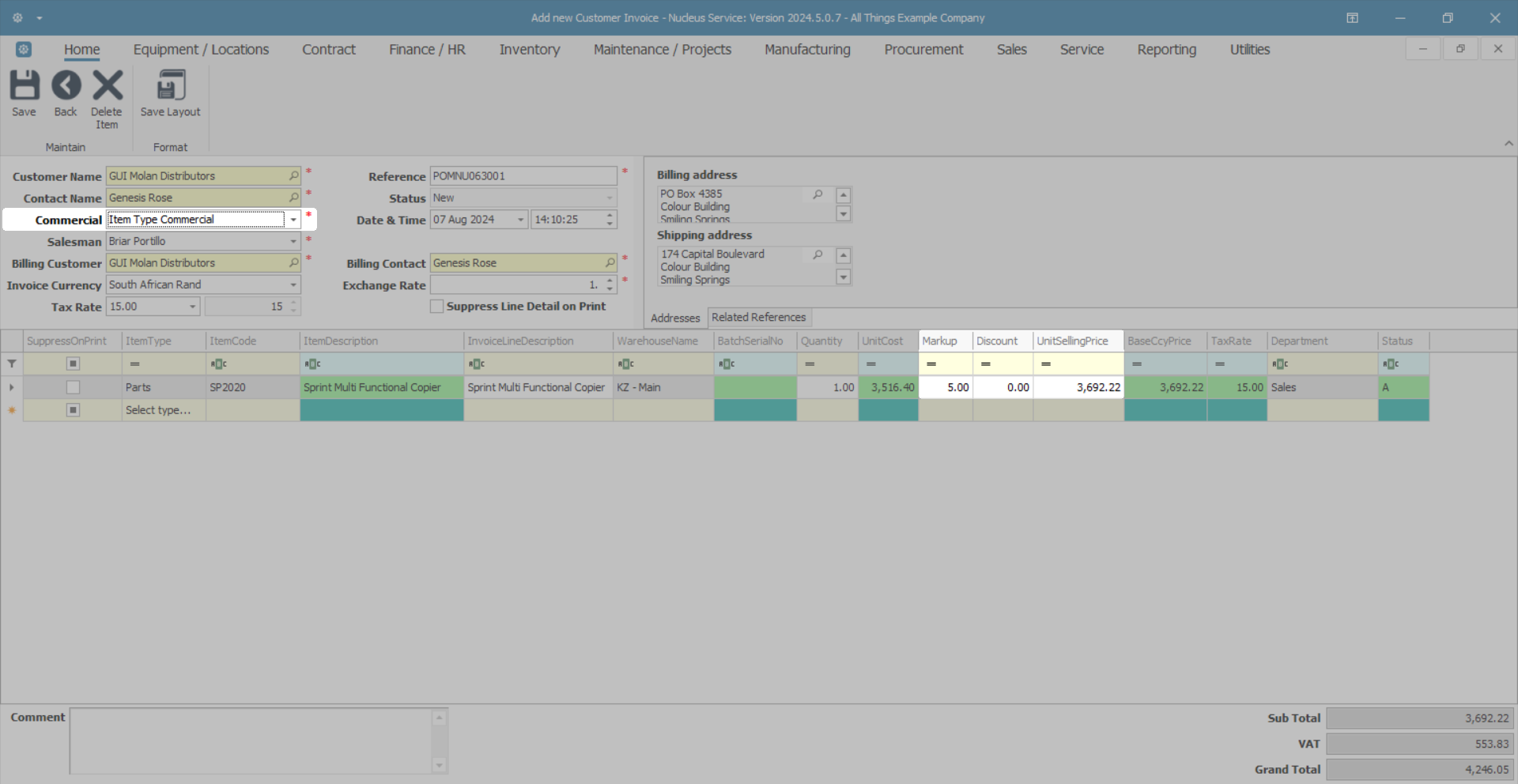1518x784 pixels.
Task: Open the Invoice Currency dropdown
Action: (x=293, y=285)
